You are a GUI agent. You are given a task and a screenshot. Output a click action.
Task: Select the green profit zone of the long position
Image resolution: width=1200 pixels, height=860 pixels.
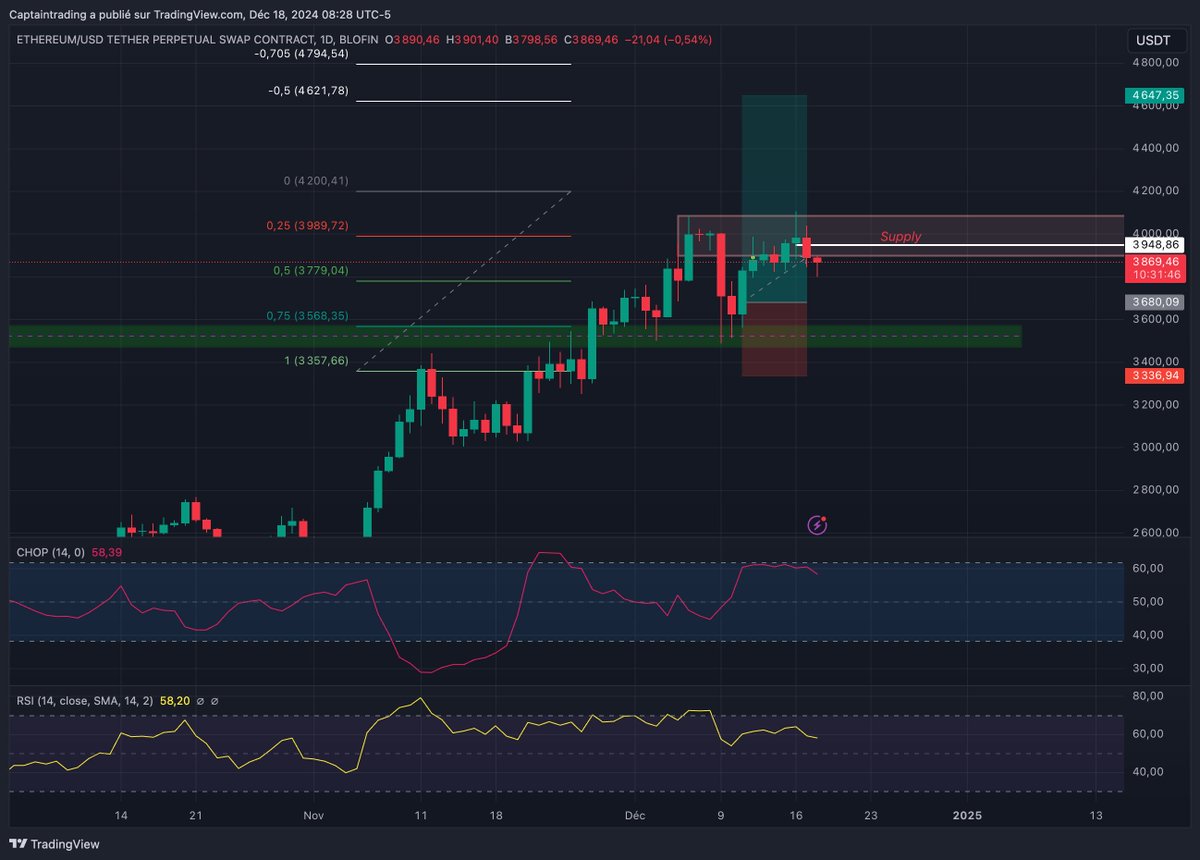(x=774, y=198)
